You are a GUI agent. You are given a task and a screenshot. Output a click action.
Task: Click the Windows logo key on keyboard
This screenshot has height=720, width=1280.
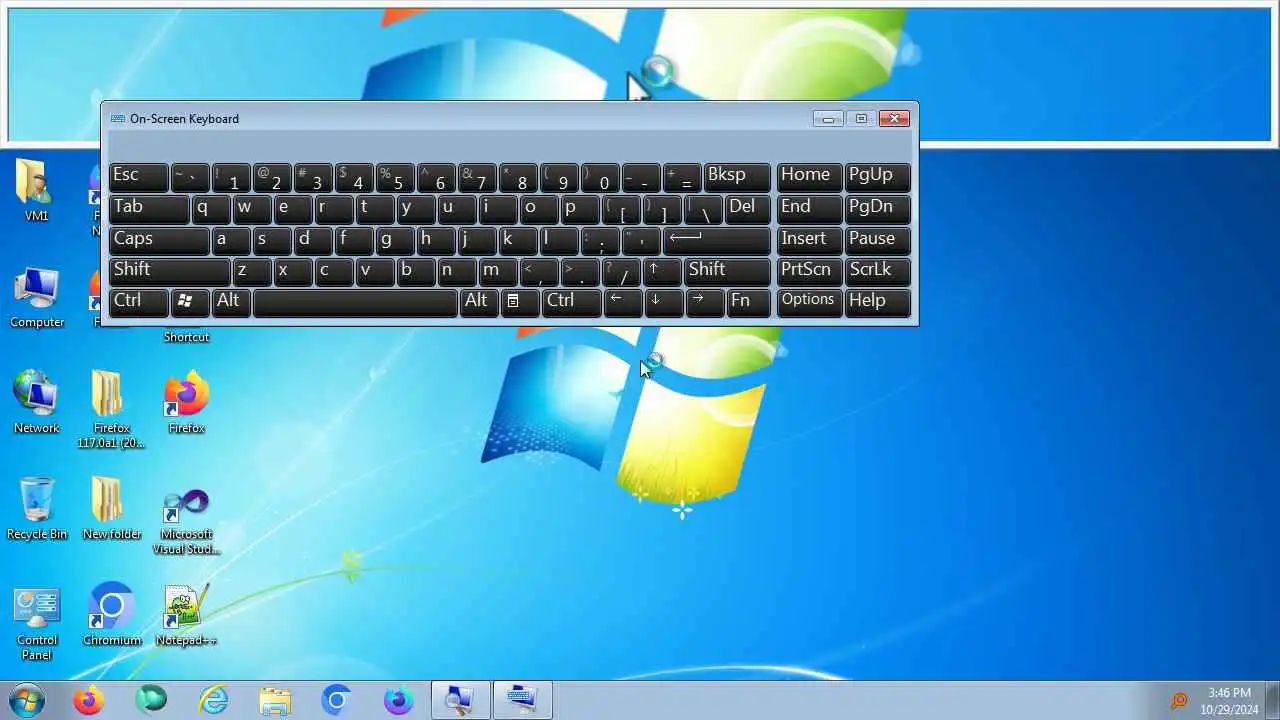point(190,302)
